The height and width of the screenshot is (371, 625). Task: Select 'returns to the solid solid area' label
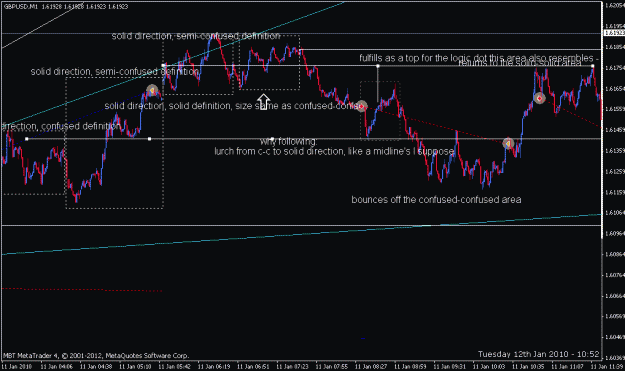(520, 63)
